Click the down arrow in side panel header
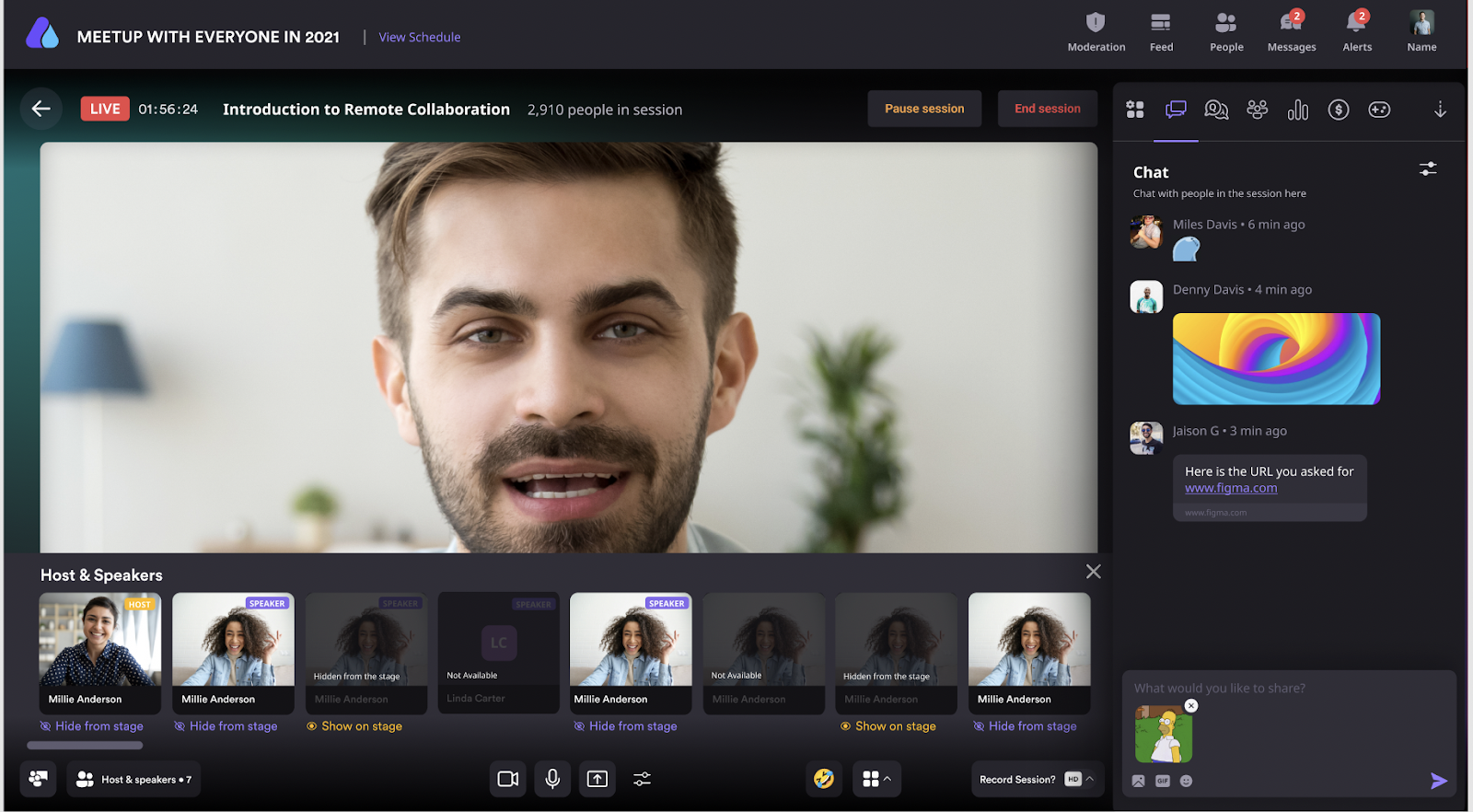This screenshot has width=1473, height=812. [x=1440, y=110]
